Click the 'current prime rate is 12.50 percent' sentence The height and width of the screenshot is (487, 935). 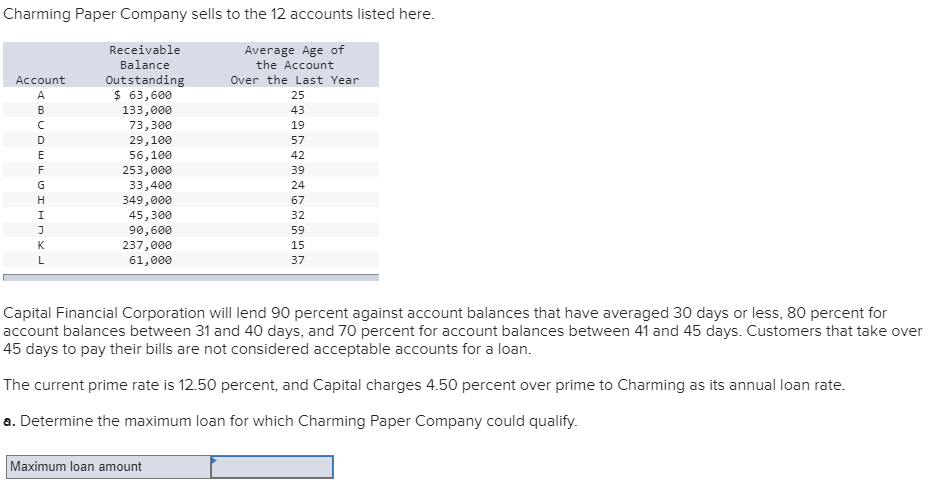point(424,385)
